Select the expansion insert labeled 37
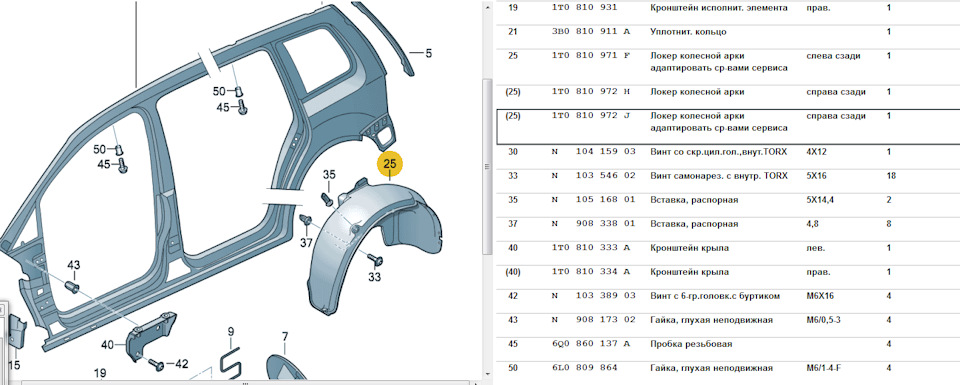The height and width of the screenshot is (385, 960). [306, 220]
